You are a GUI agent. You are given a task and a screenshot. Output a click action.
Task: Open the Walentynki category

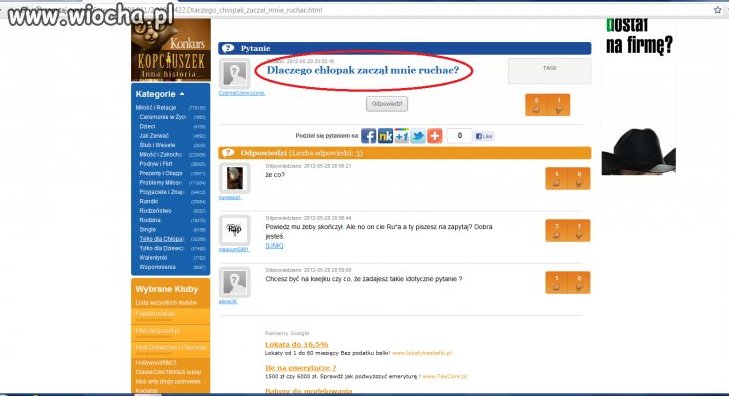coord(153,257)
